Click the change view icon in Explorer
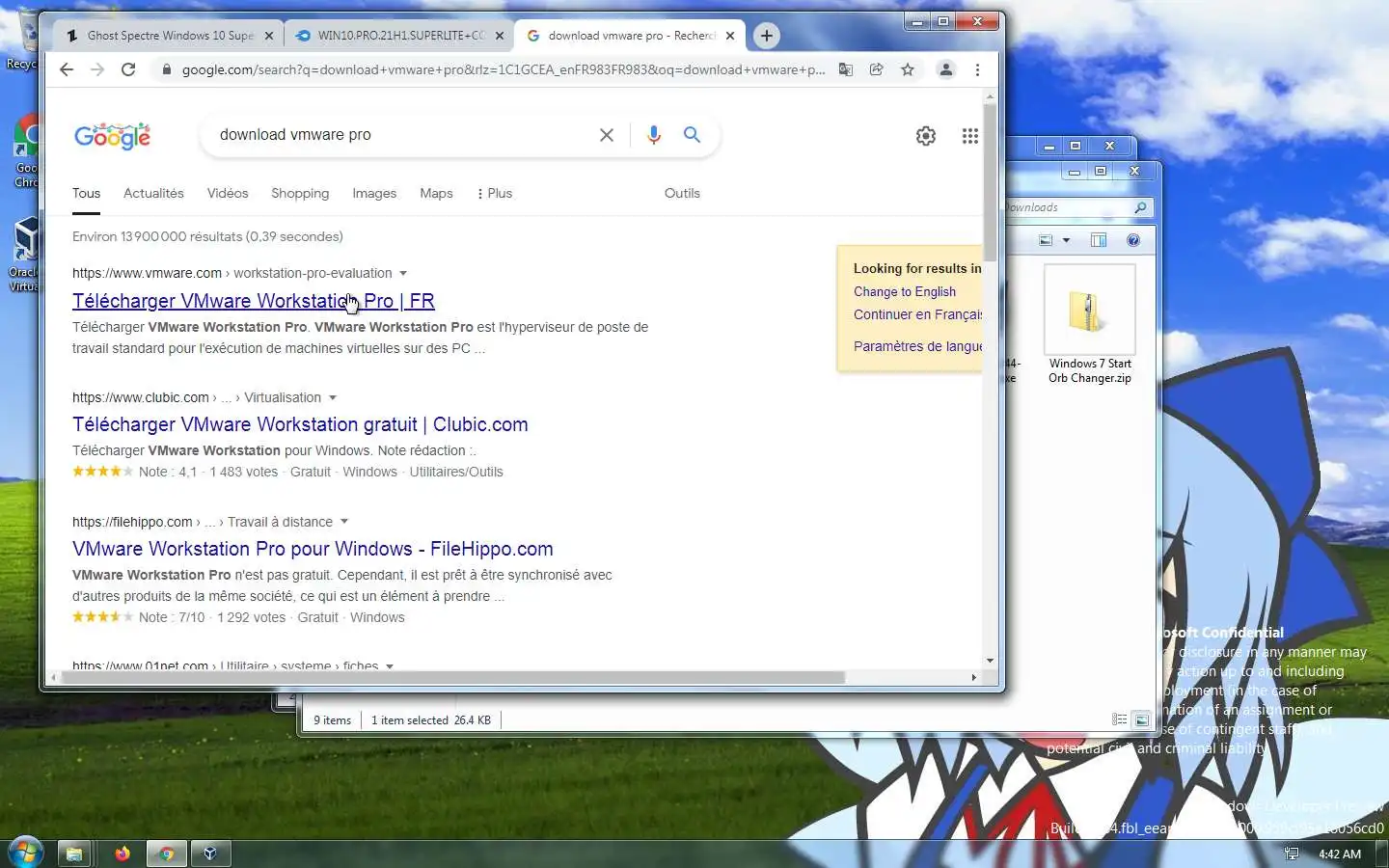The image size is (1389, 868). (1047, 240)
